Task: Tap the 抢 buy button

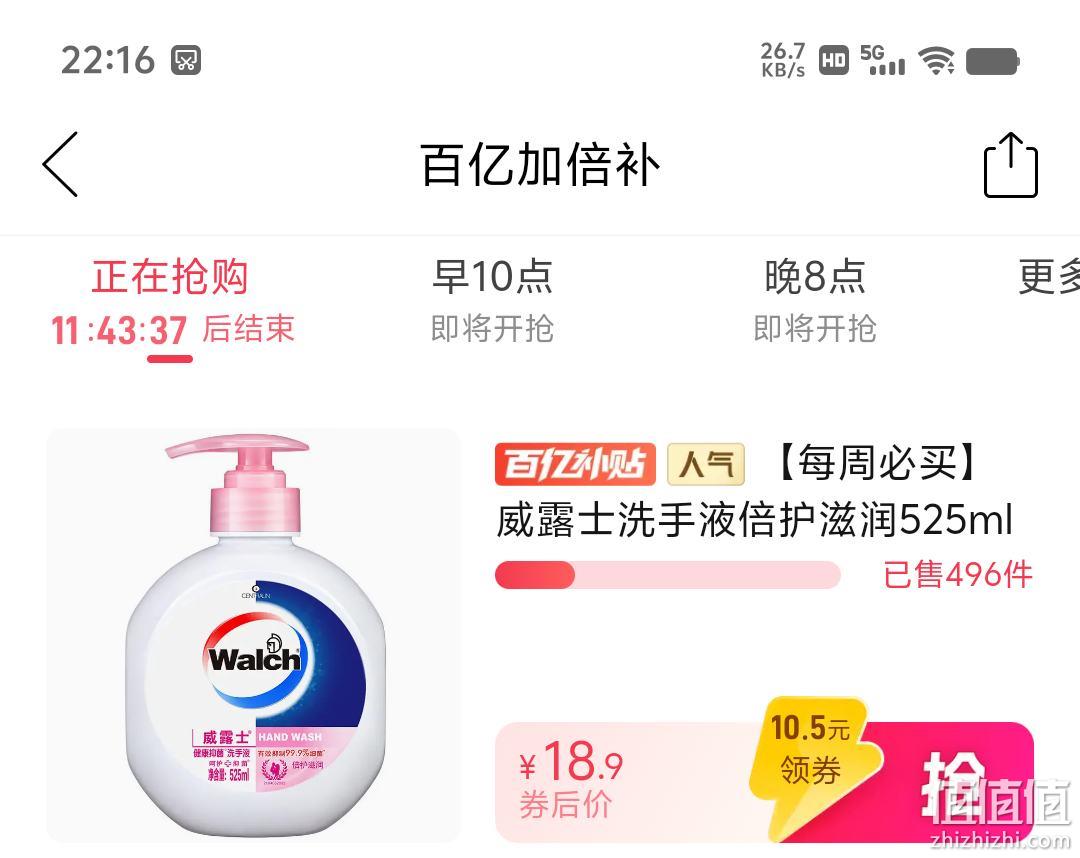Action: tap(957, 782)
